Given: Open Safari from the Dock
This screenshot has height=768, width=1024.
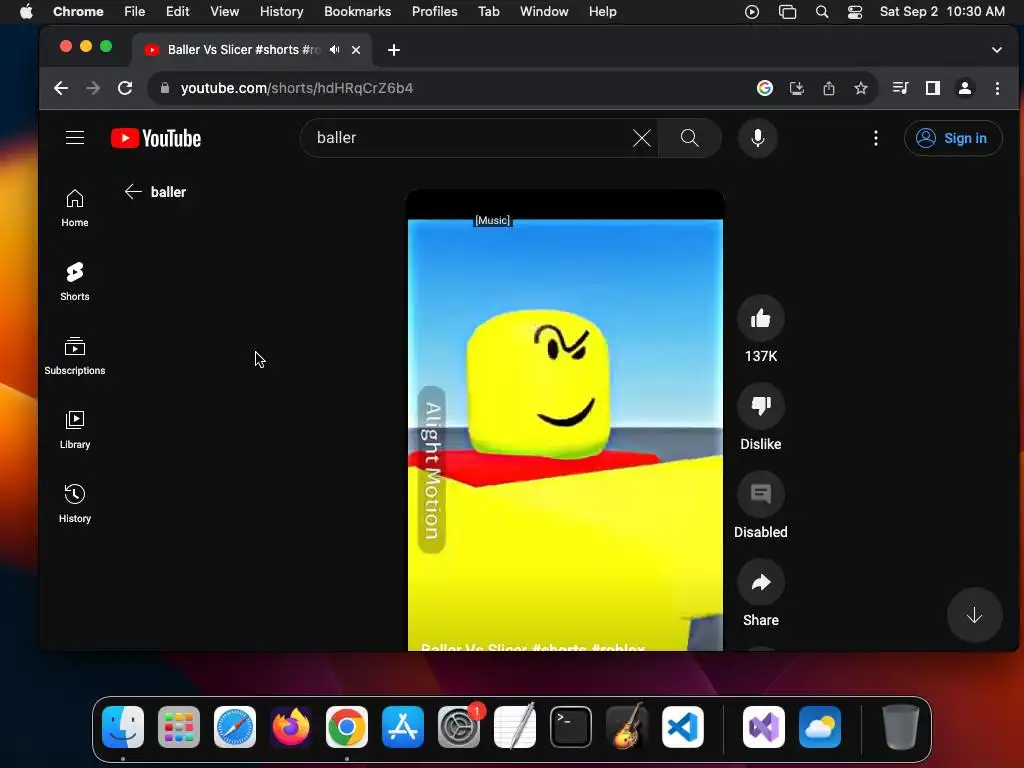Looking at the screenshot, I should pyautogui.click(x=235, y=727).
